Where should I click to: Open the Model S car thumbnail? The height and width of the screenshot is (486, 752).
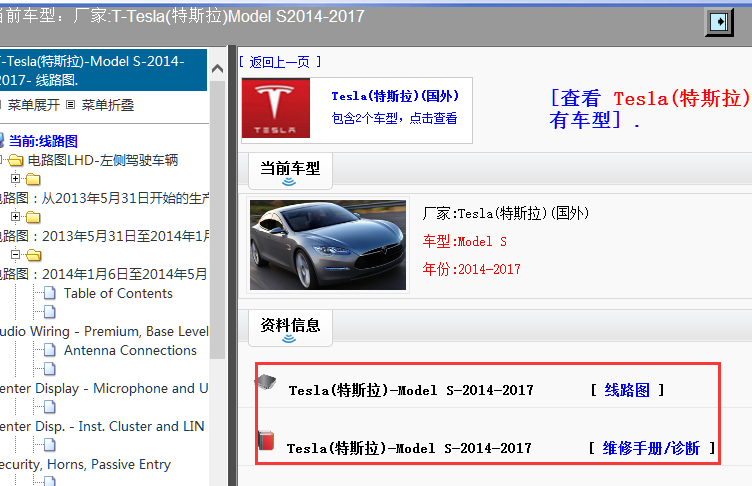328,245
